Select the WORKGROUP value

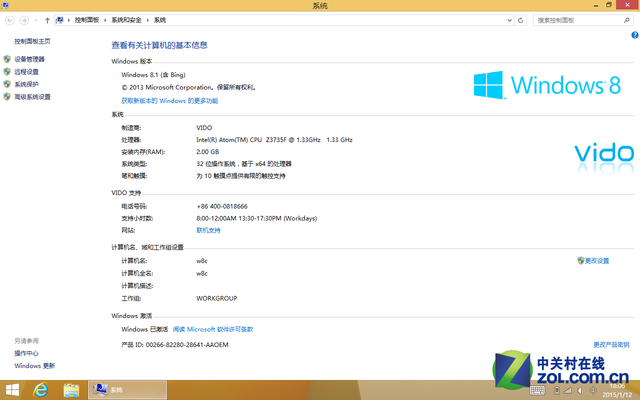[x=217, y=298]
